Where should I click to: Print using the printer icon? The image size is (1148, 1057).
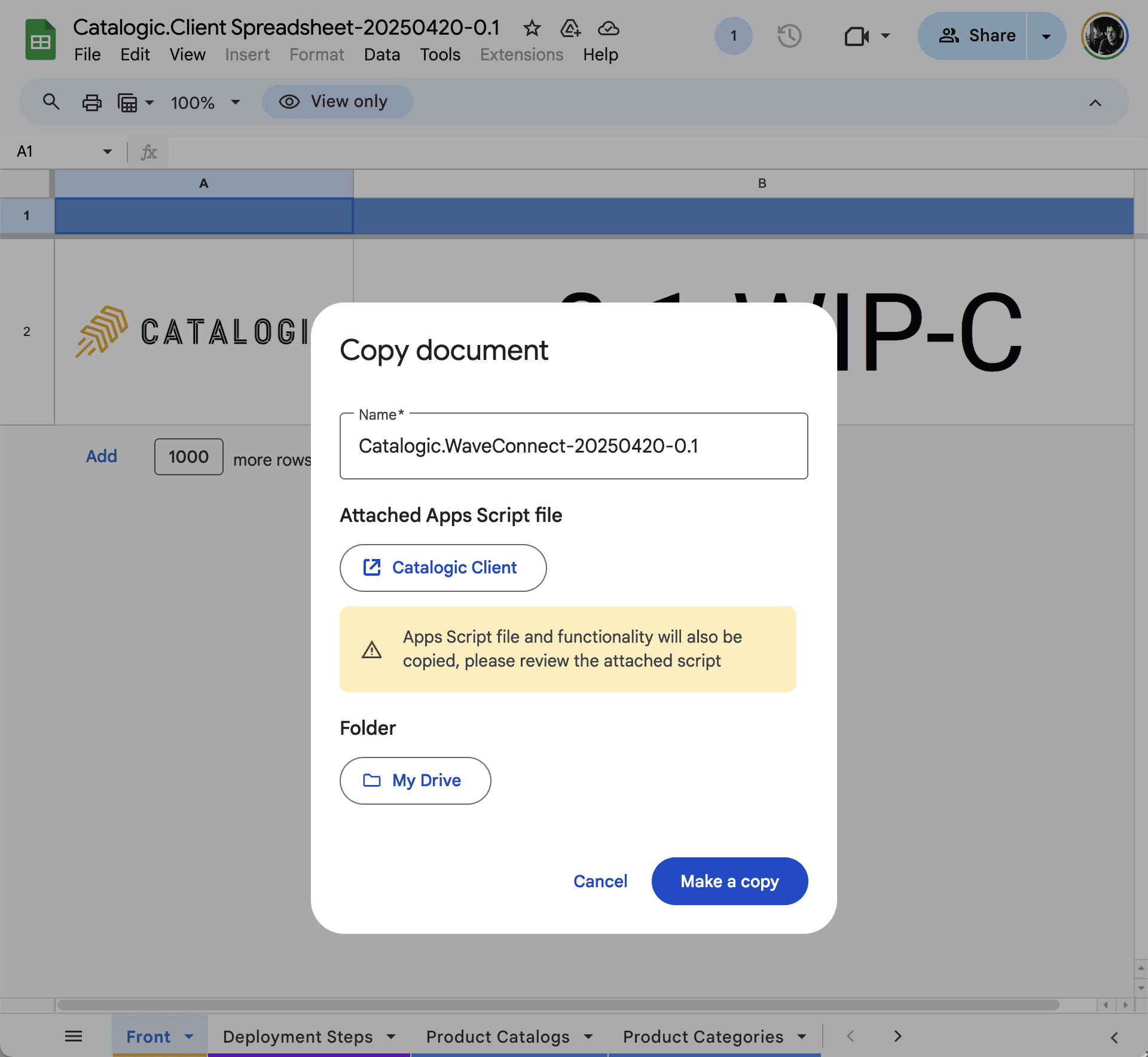pyautogui.click(x=91, y=103)
